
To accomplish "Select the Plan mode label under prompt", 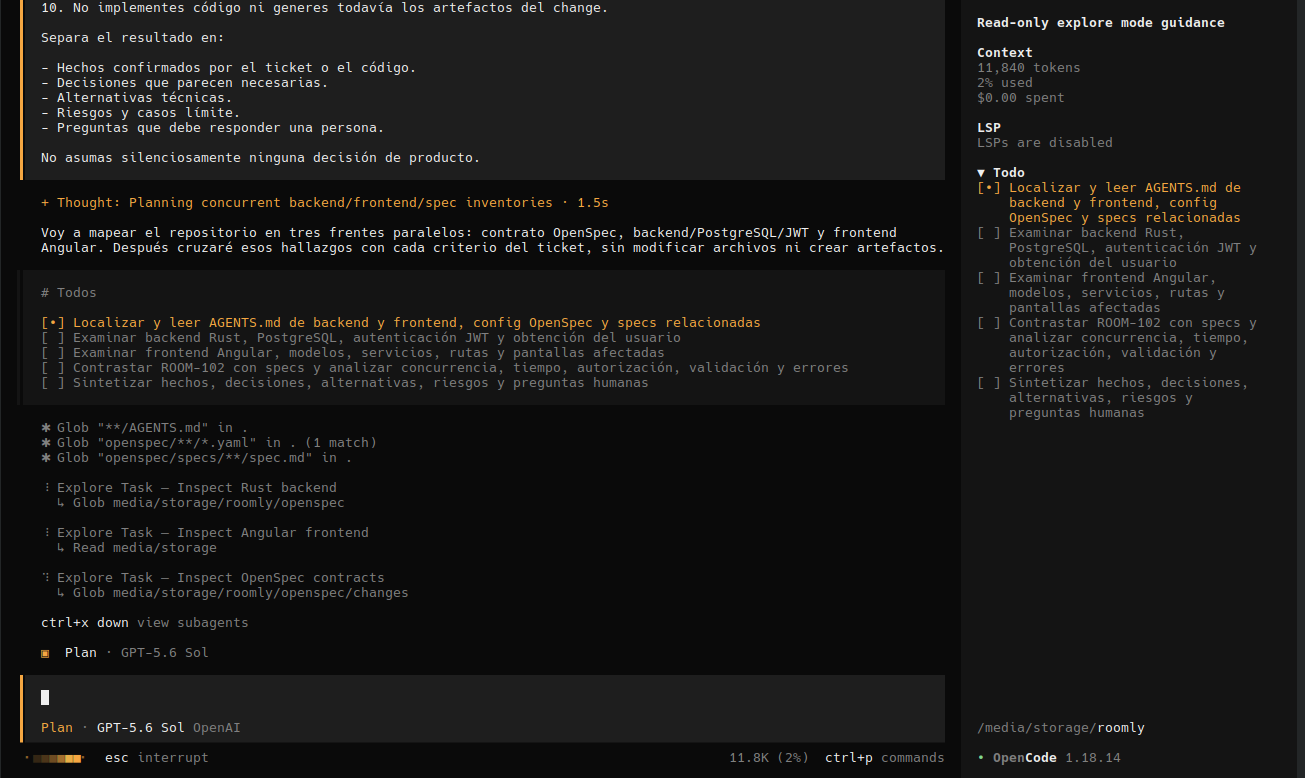I will point(57,728).
